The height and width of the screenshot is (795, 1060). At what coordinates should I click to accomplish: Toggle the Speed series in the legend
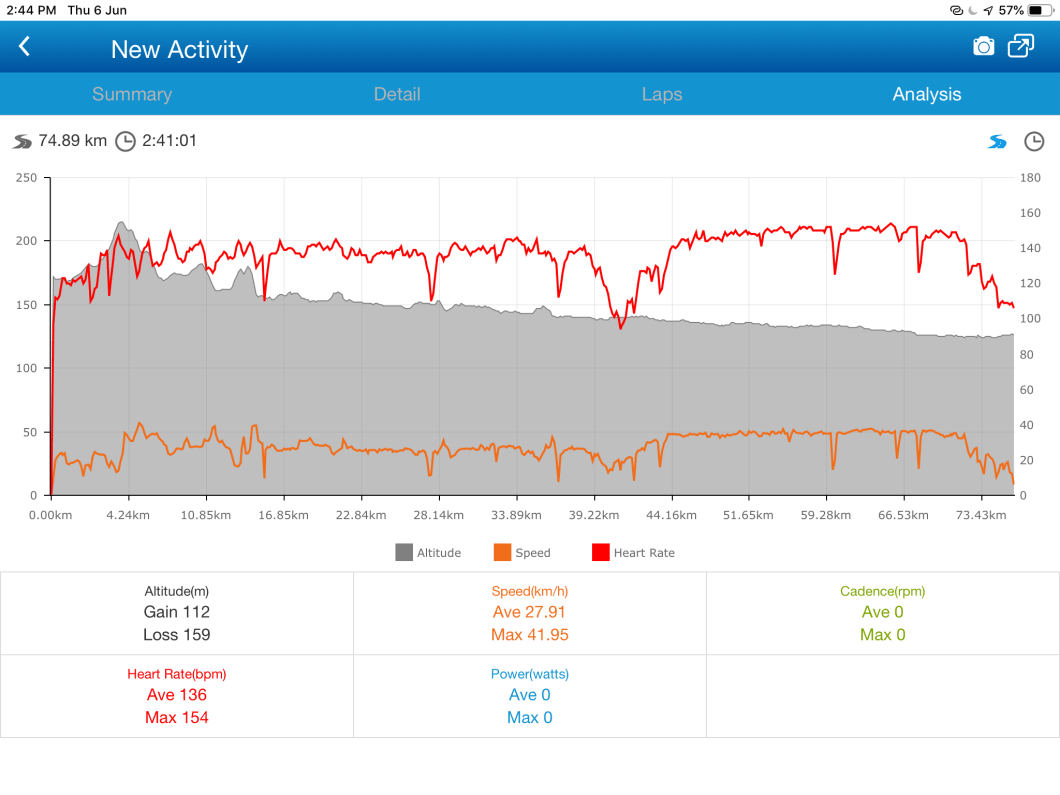pyautogui.click(x=522, y=552)
